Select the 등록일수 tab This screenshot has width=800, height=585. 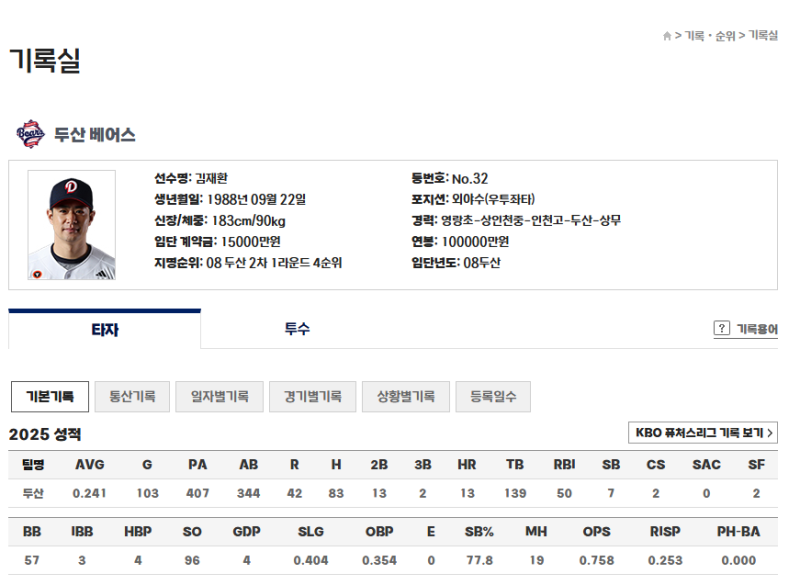[493, 396]
